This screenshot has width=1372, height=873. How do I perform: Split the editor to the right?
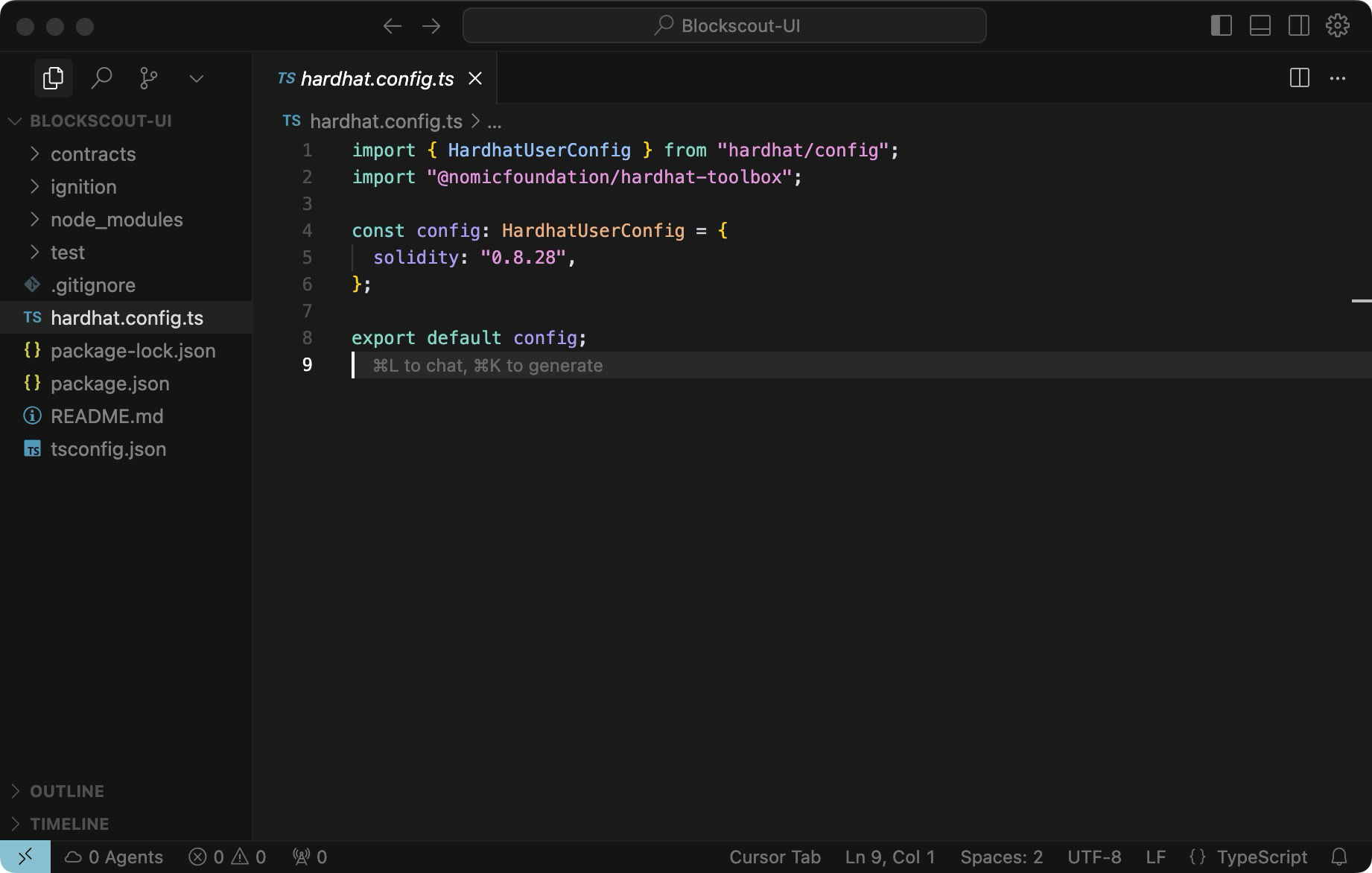(x=1300, y=78)
